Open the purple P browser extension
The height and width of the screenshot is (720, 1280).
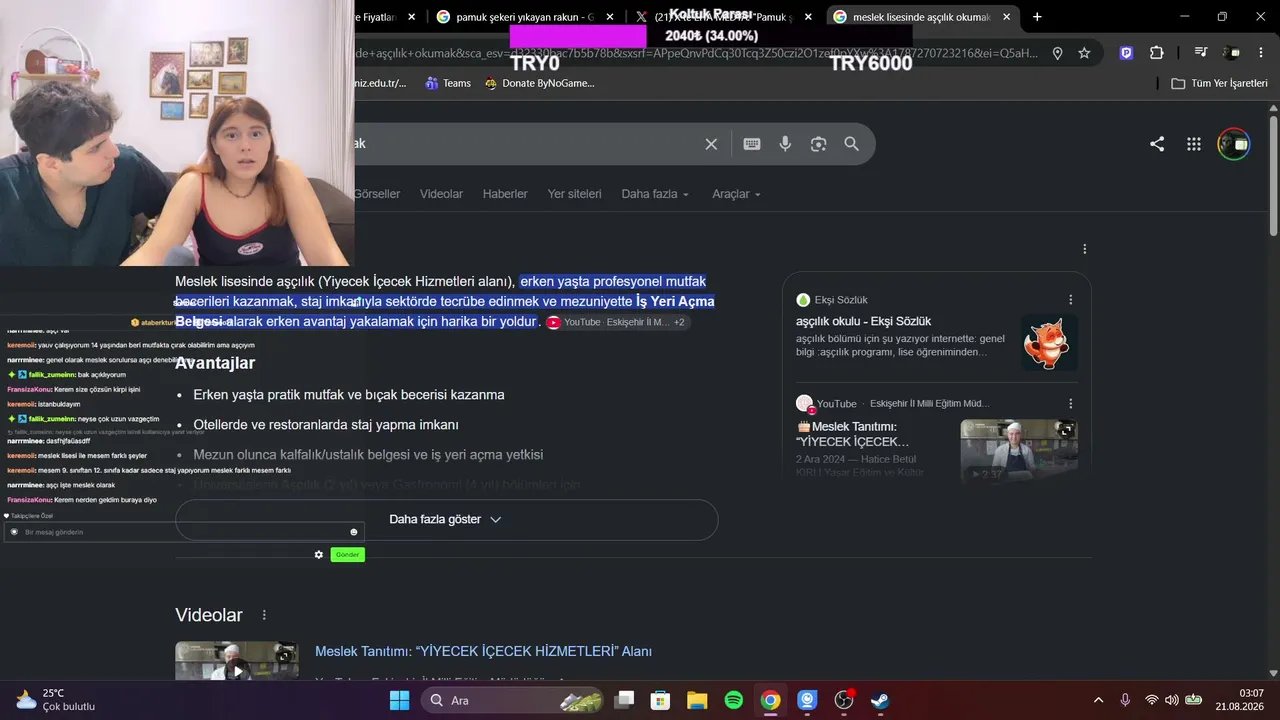pyautogui.click(x=1126, y=53)
